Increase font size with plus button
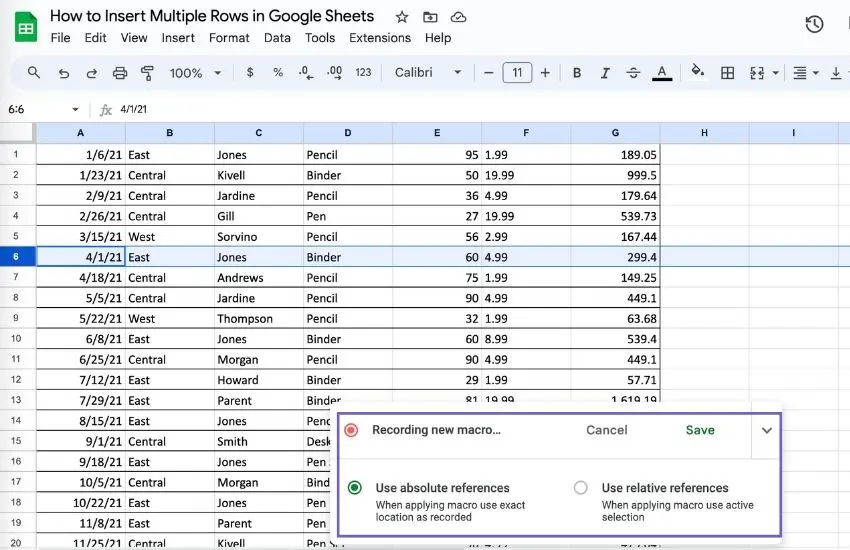 point(545,73)
